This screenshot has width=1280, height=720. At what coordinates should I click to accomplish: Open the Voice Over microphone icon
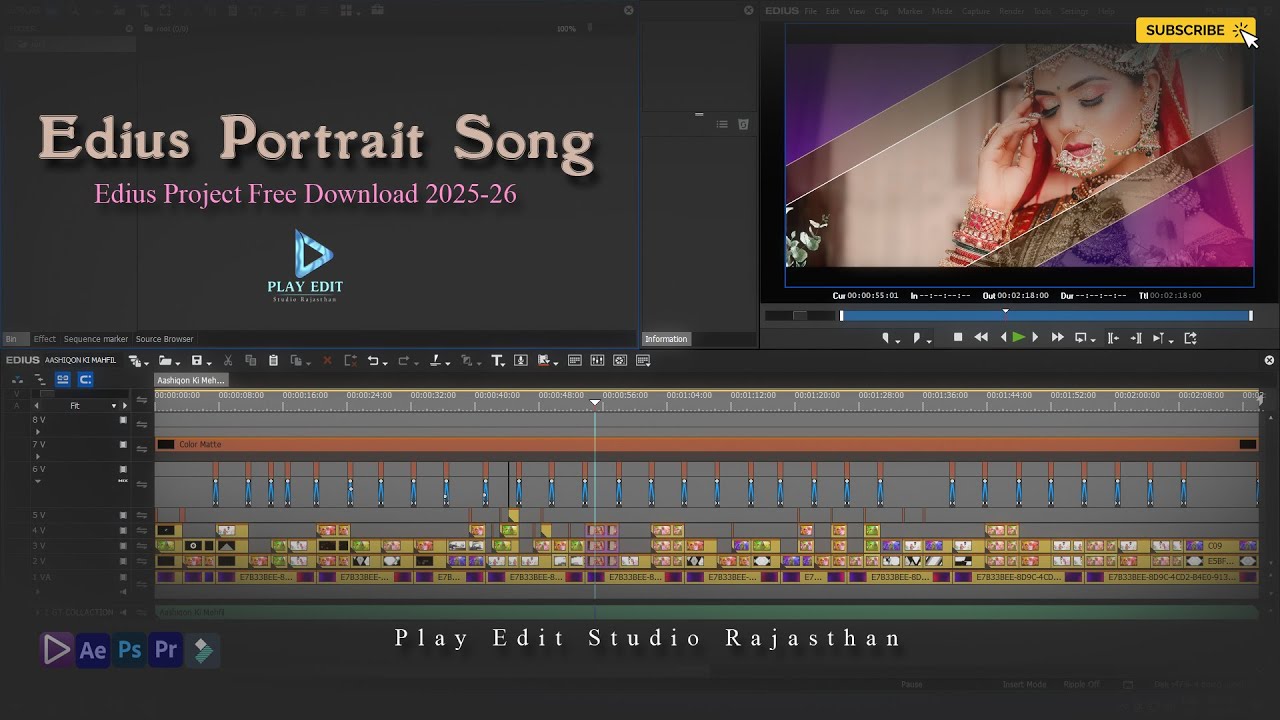click(521, 361)
